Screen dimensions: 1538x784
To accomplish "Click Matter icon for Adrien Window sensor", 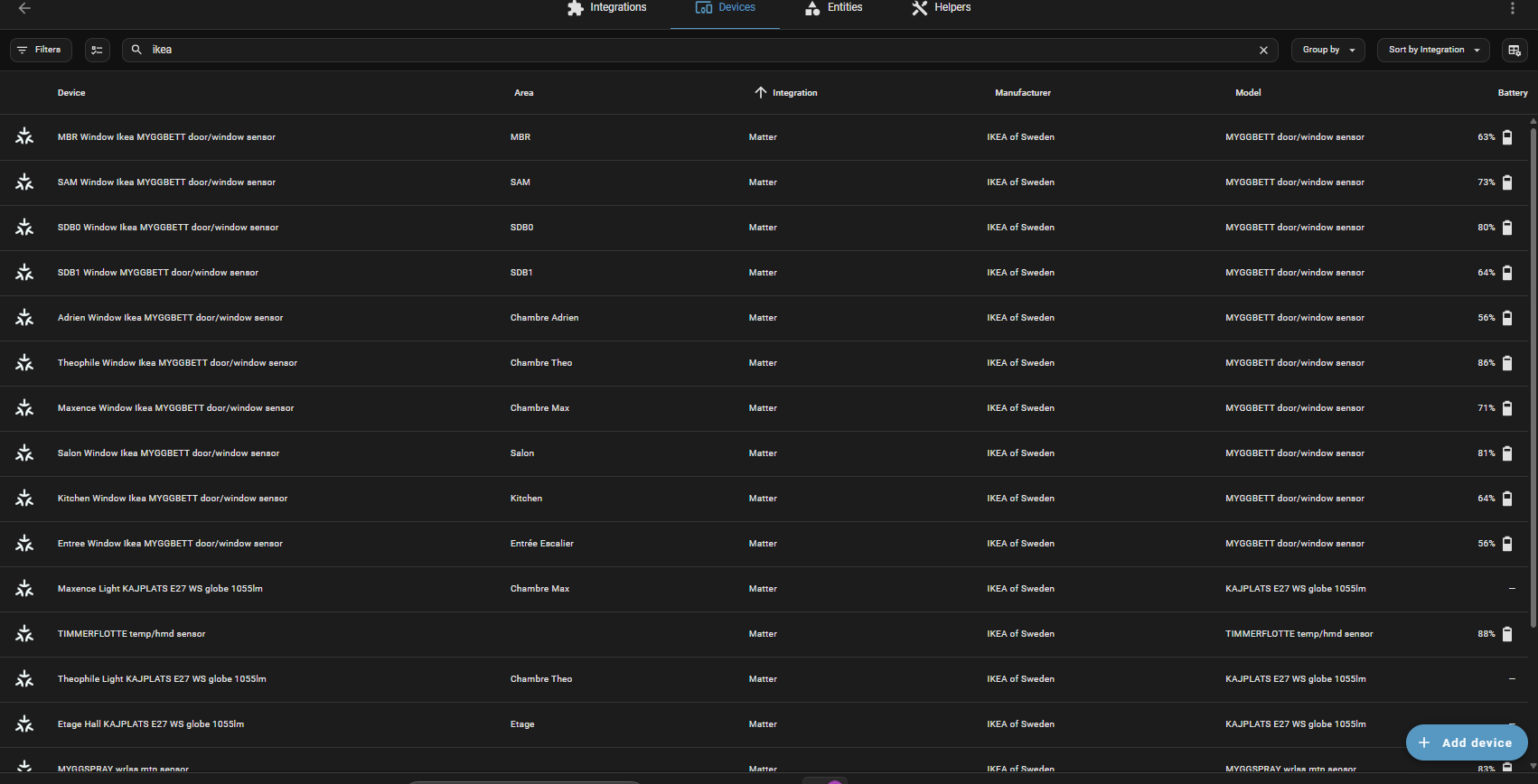I will tap(24, 317).
